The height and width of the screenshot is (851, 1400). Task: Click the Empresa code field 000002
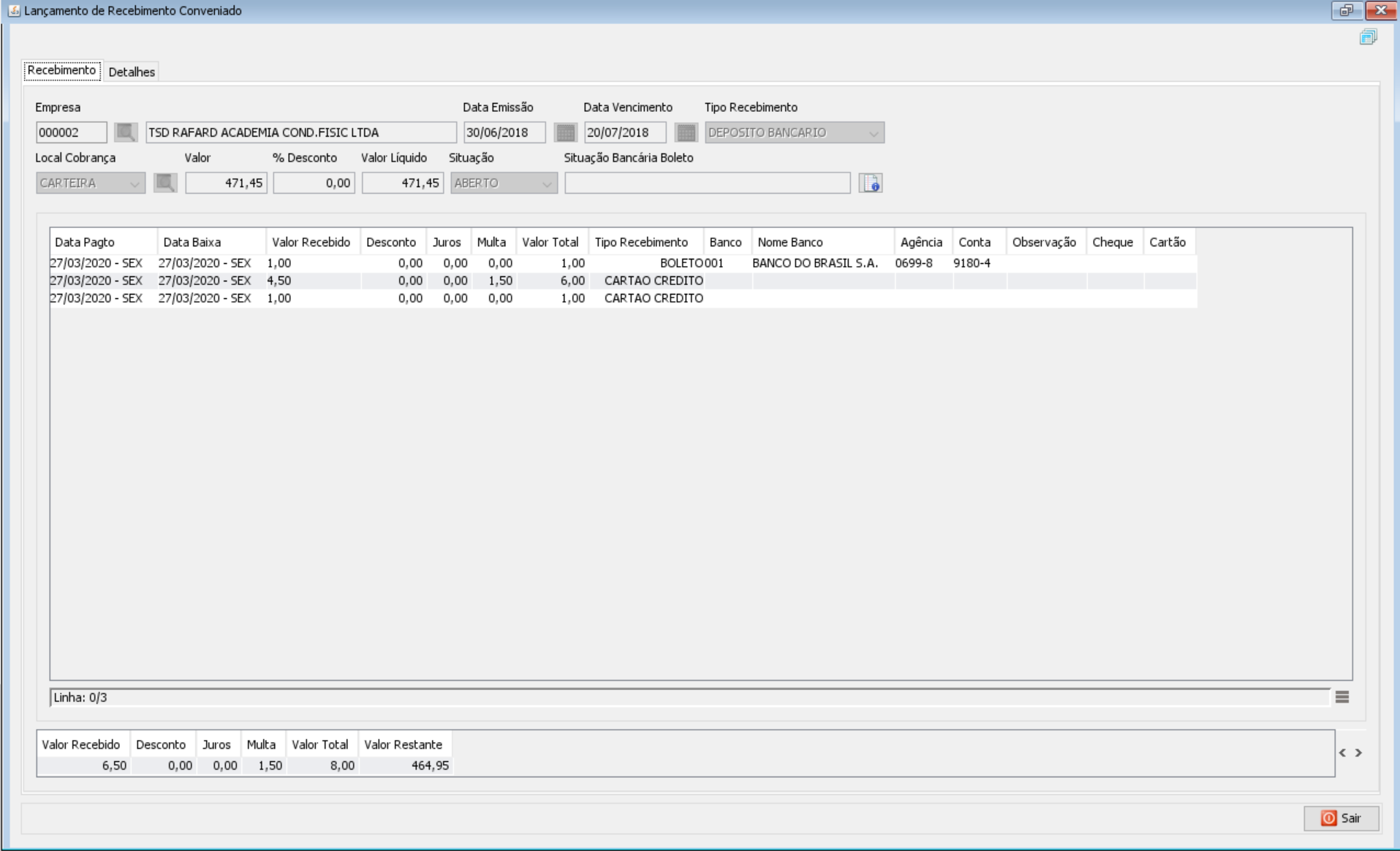72,132
